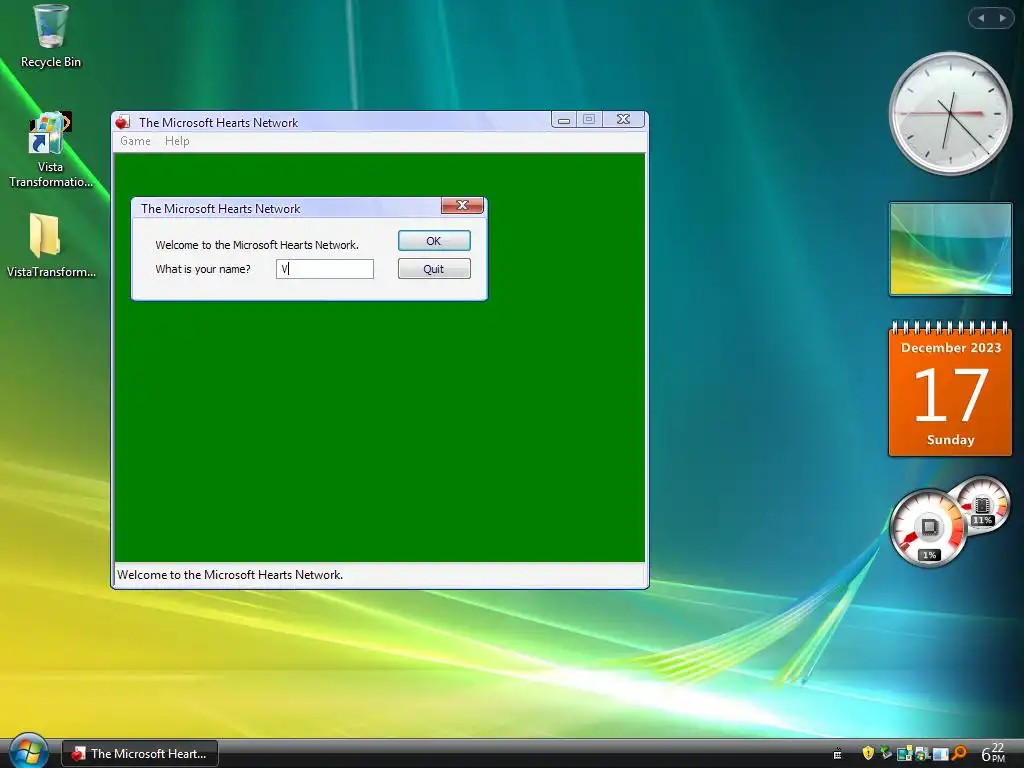Close the main Hearts Network window
The height and width of the screenshot is (768, 1024).
point(624,120)
